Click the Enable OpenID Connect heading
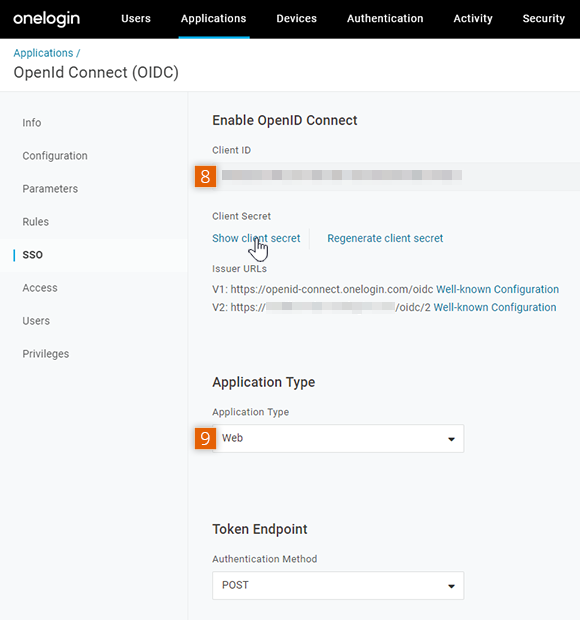Image resolution: width=580 pixels, height=620 pixels. pos(285,120)
